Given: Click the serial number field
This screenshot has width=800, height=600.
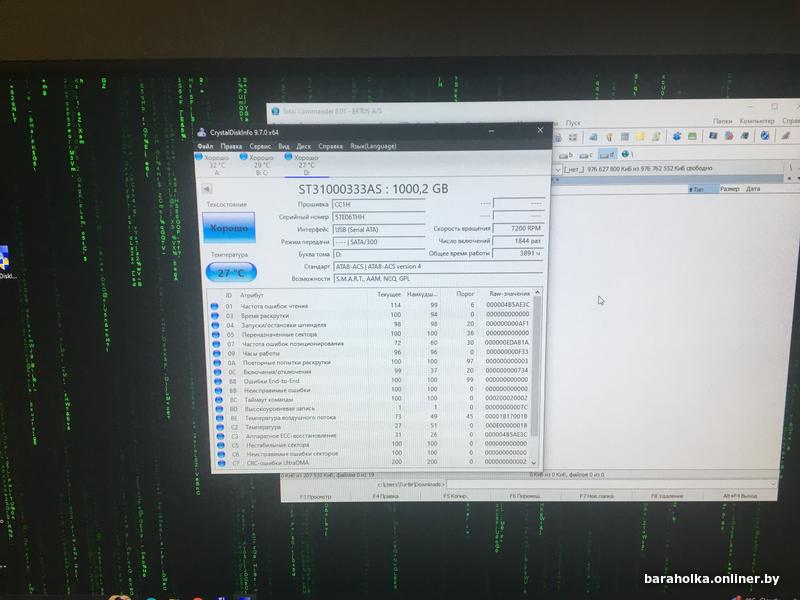Looking at the screenshot, I should pyautogui.click(x=379, y=217).
